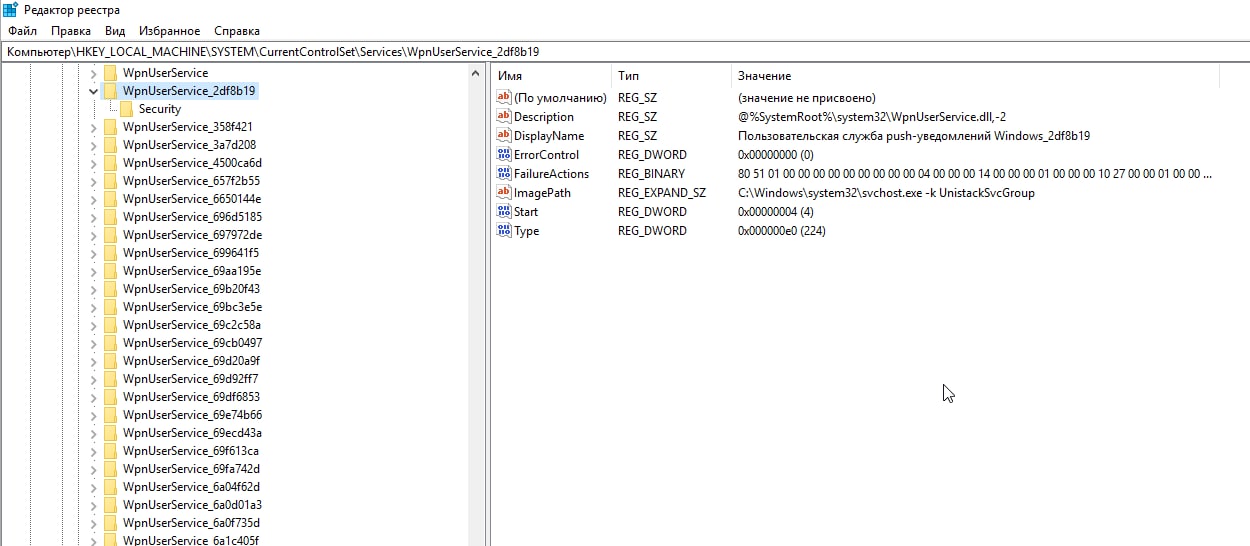Screen dimensions: 1250x546
Task: Click the folder icon of WpnUserService_69aa195e
Action: pos(110,271)
